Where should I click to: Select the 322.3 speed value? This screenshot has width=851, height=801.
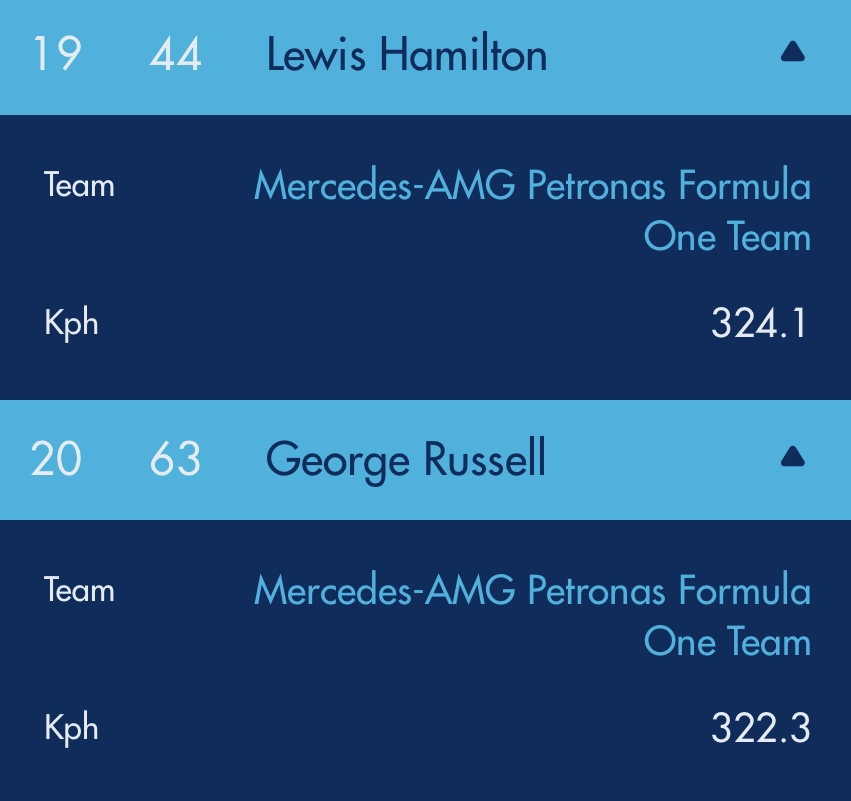759,728
